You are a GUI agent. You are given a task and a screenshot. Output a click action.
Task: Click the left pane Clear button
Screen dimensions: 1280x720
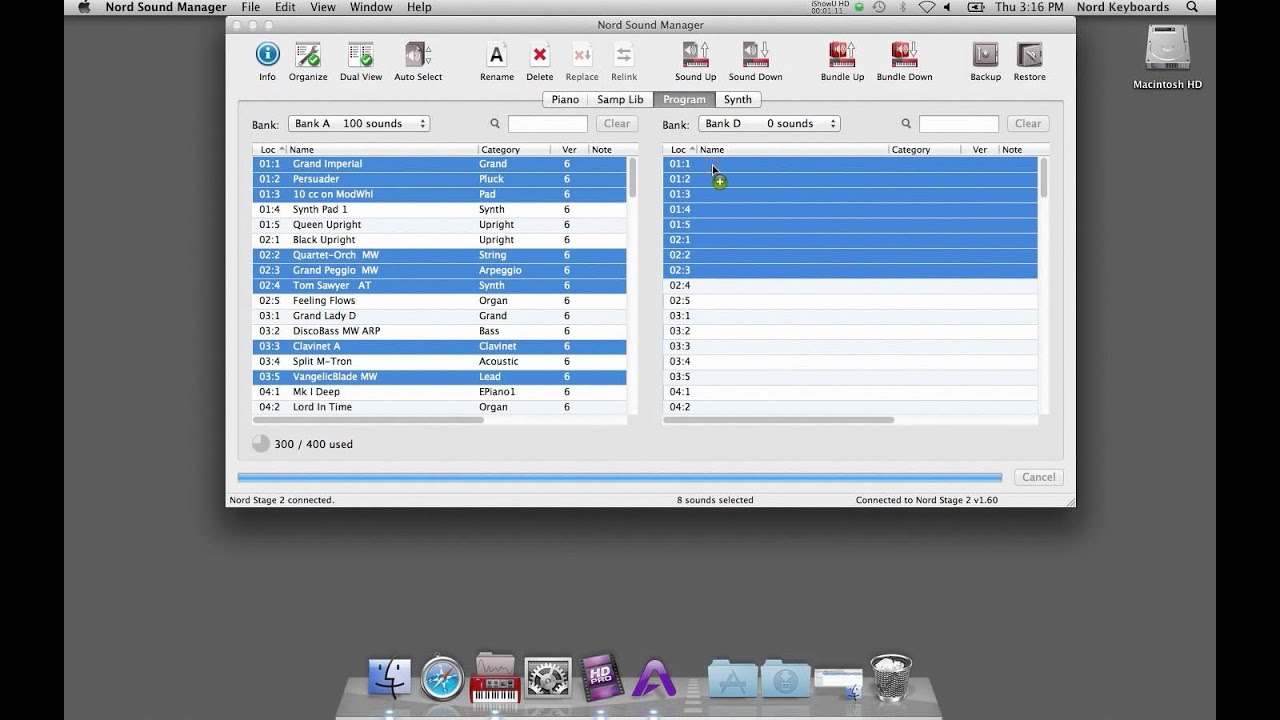point(617,124)
